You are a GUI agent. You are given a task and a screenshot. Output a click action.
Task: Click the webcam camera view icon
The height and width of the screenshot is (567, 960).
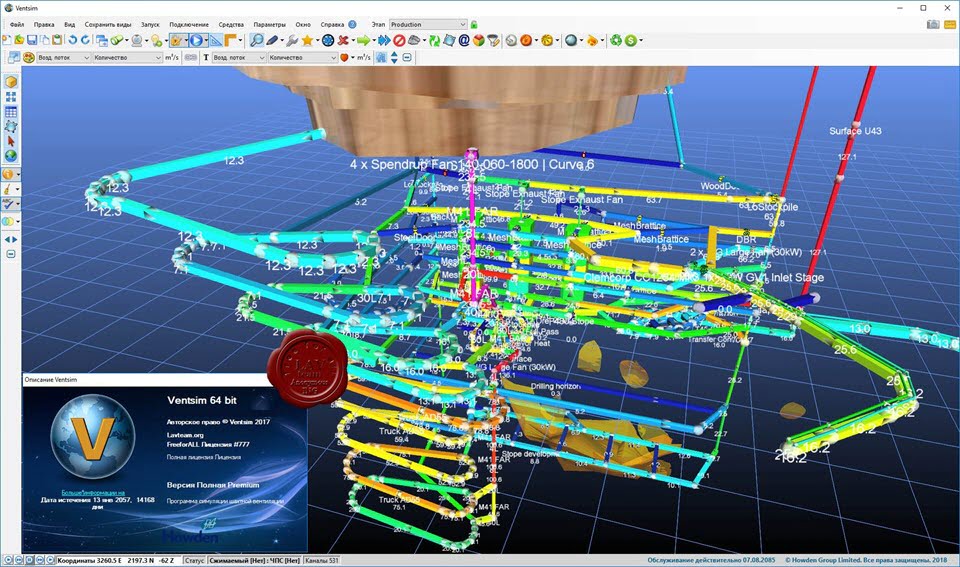click(137, 40)
